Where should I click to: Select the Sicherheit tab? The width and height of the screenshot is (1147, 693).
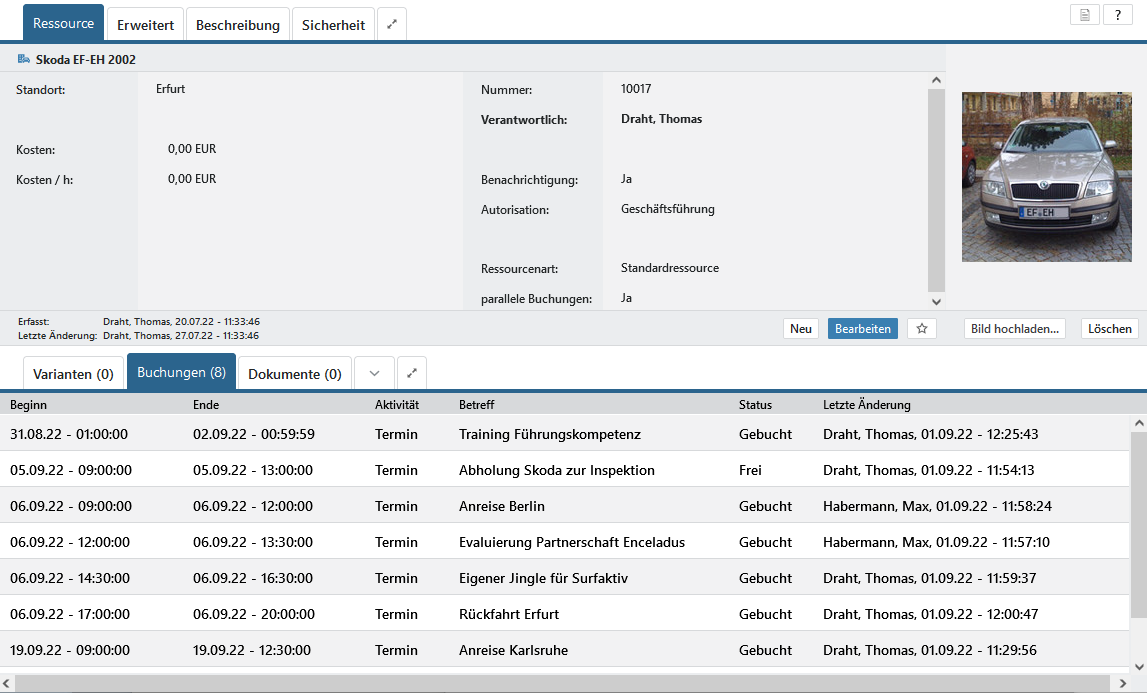(x=333, y=25)
